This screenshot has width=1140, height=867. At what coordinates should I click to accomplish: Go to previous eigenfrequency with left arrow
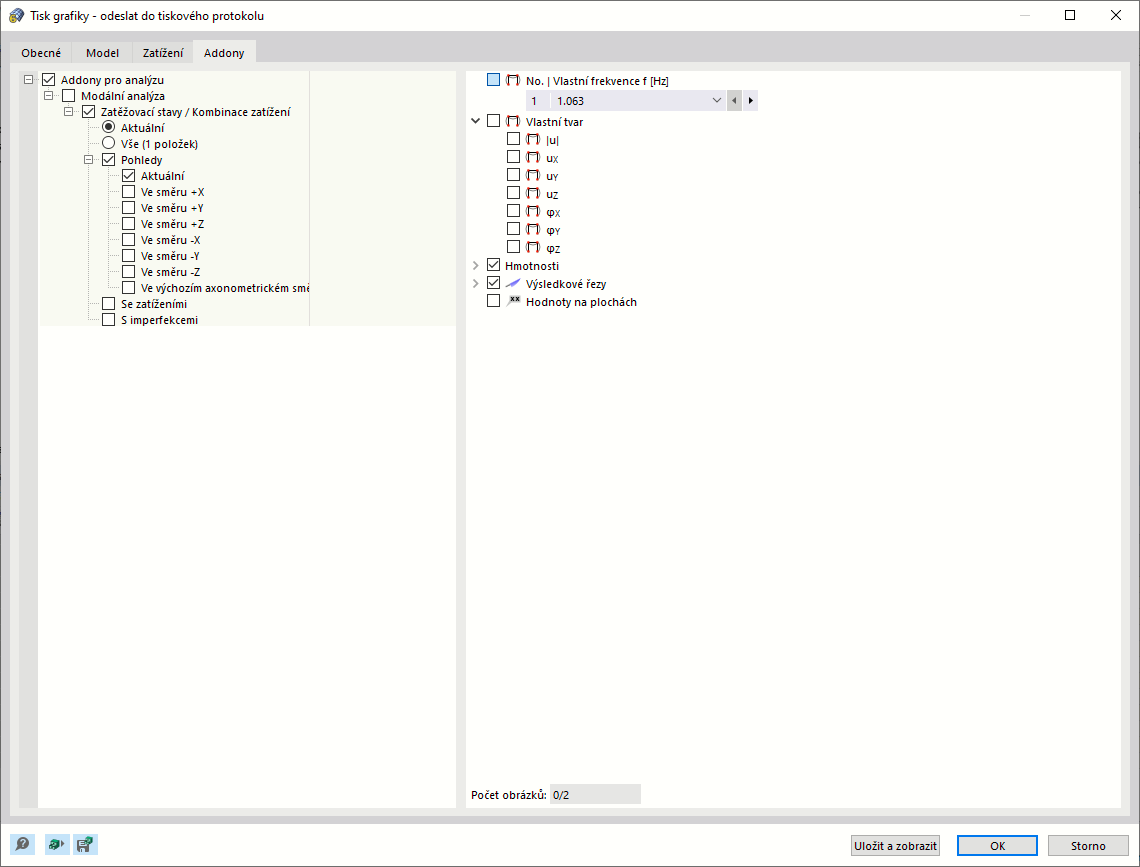pyautogui.click(x=734, y=100)
